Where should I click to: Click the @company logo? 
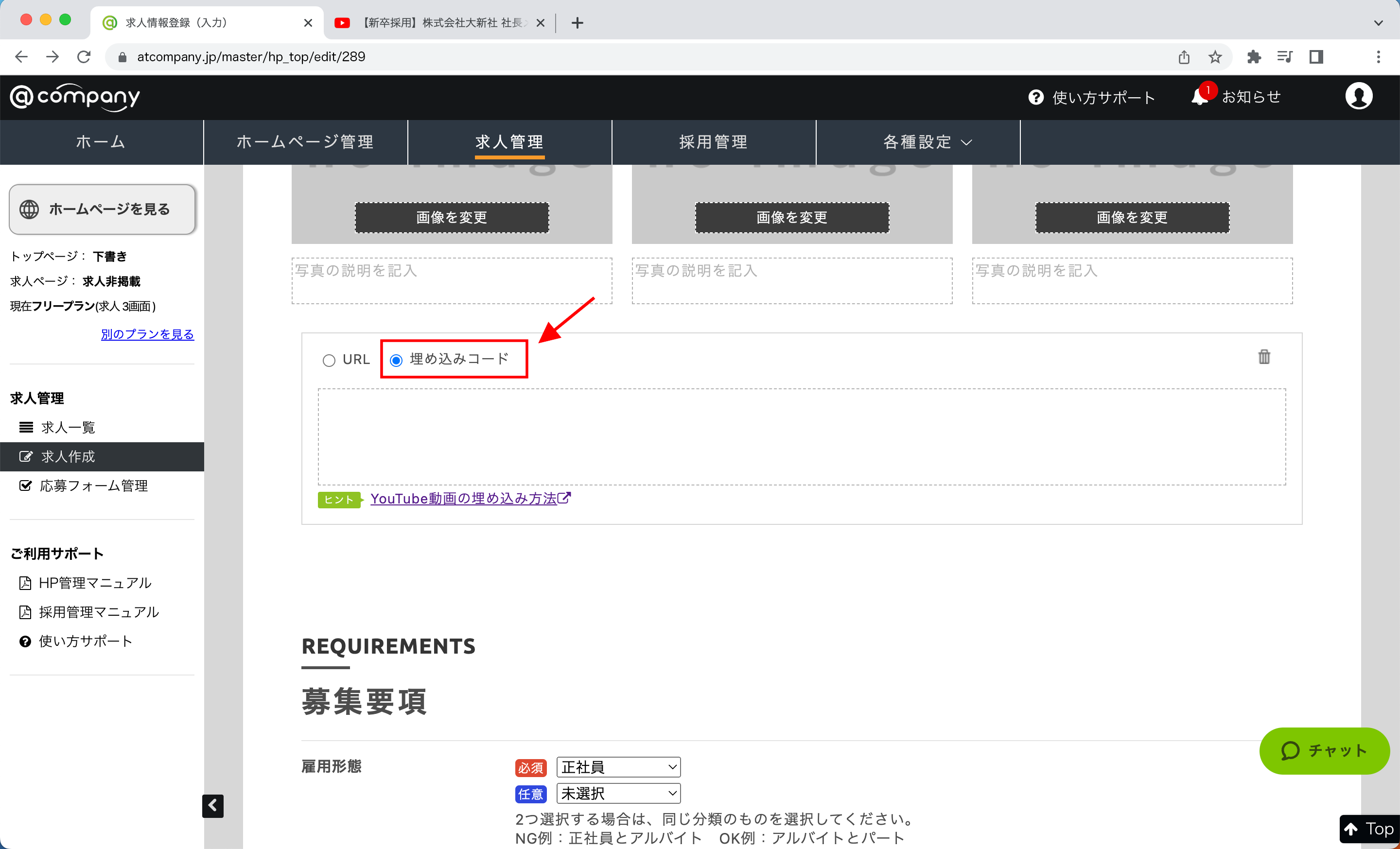click(x=75, y=97)
